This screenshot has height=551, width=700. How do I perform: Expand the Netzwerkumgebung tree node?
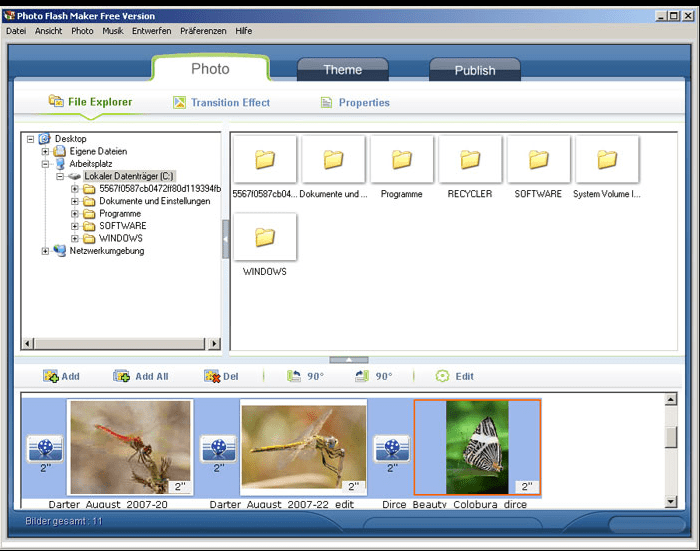45,251
